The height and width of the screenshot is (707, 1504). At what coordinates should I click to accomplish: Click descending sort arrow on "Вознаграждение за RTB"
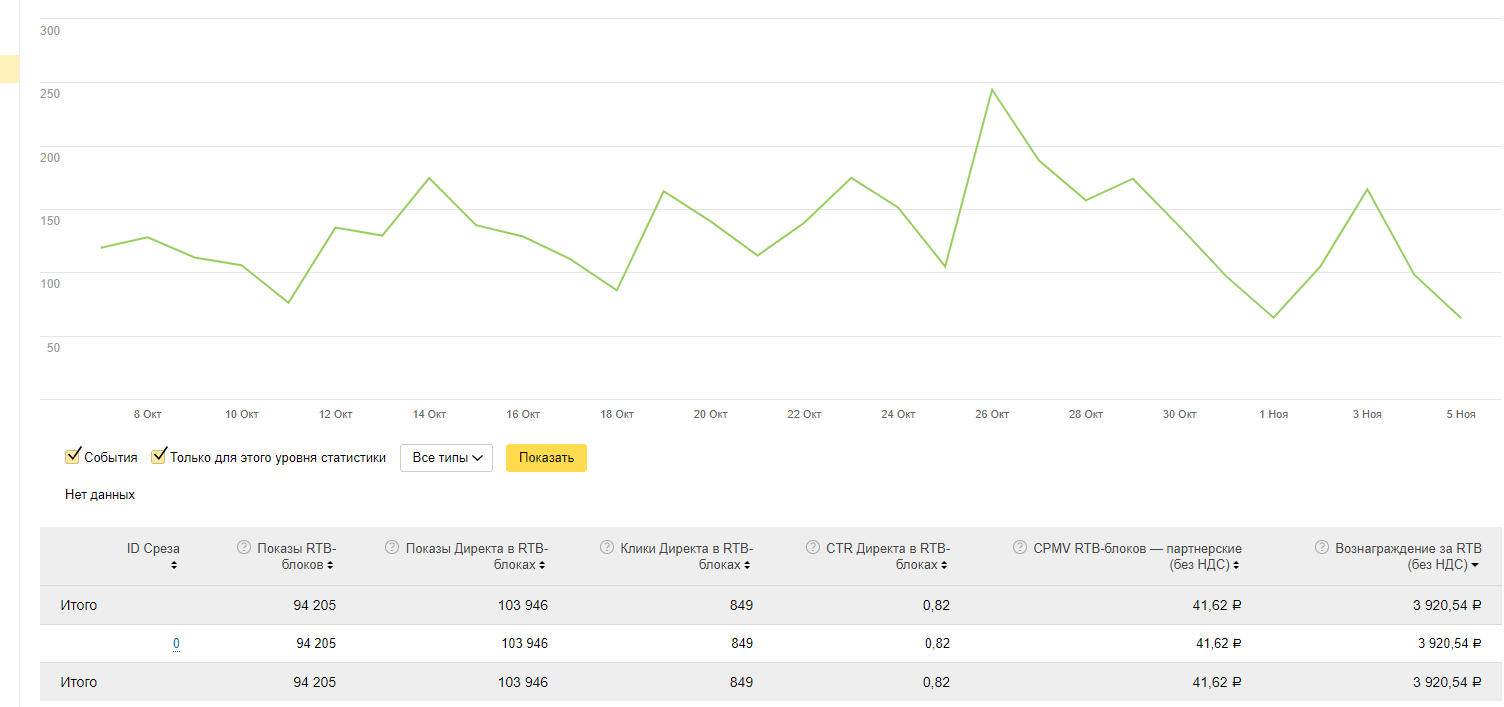1475,565
